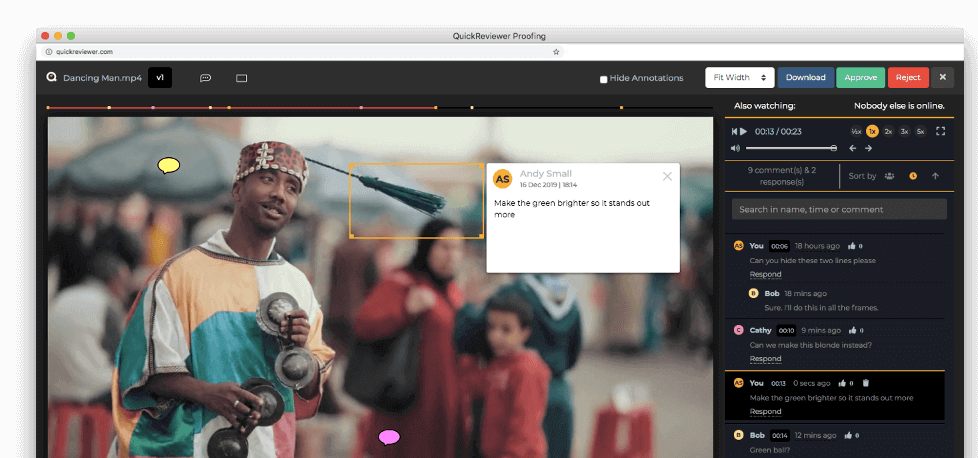Enter fullscreen with the expand icon
This screenshot has height=458, width=978.
click(940, 131)
